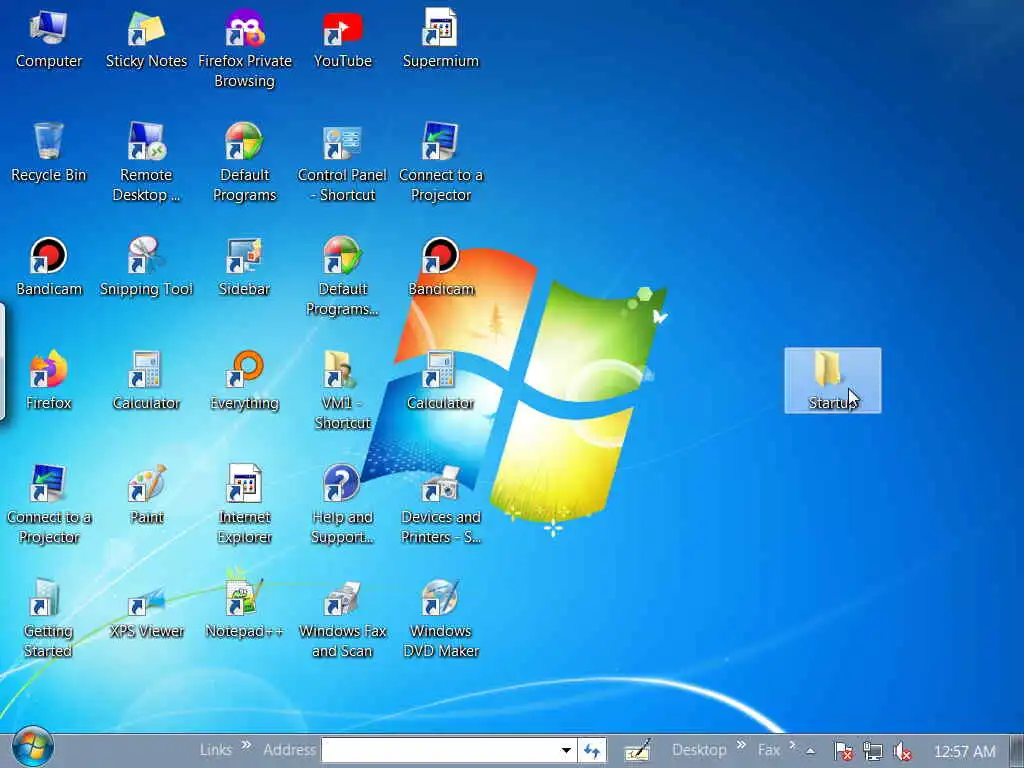Select the Supermium browser shortcut

(x=440, y=39)
